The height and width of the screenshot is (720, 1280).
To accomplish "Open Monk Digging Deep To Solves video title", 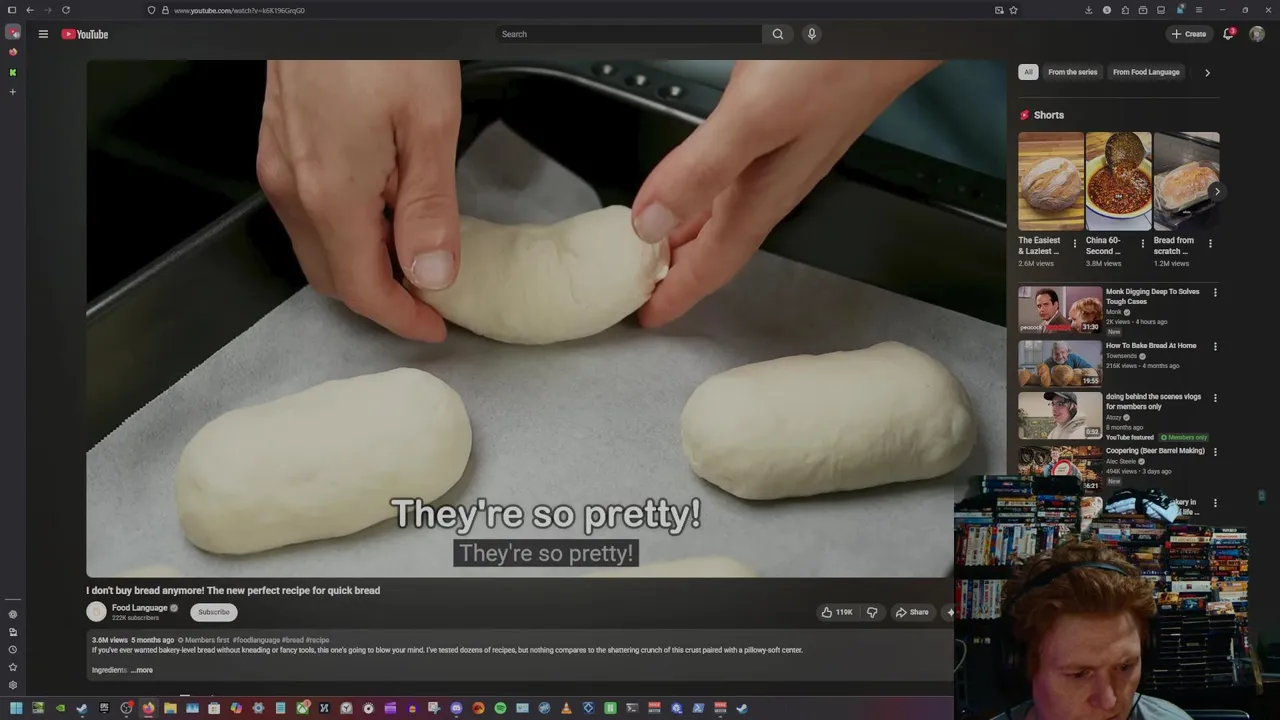I will click(1152, 296).
